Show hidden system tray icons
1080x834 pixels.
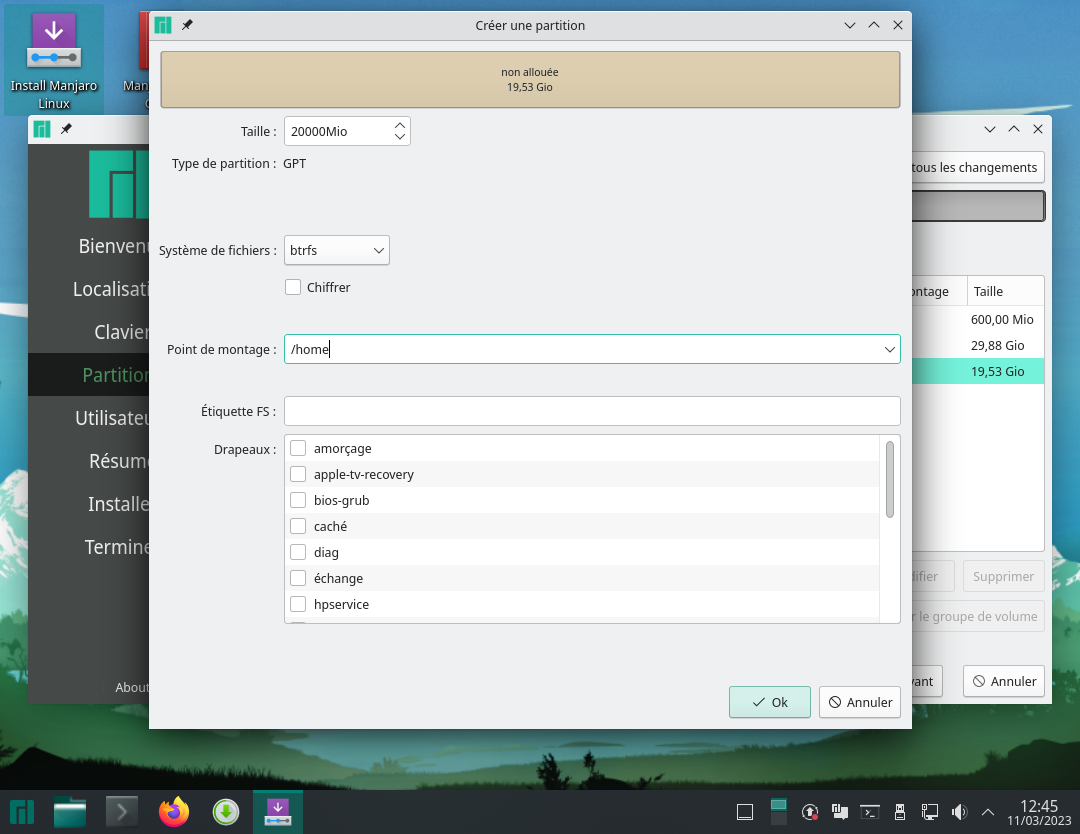point(988,812)
